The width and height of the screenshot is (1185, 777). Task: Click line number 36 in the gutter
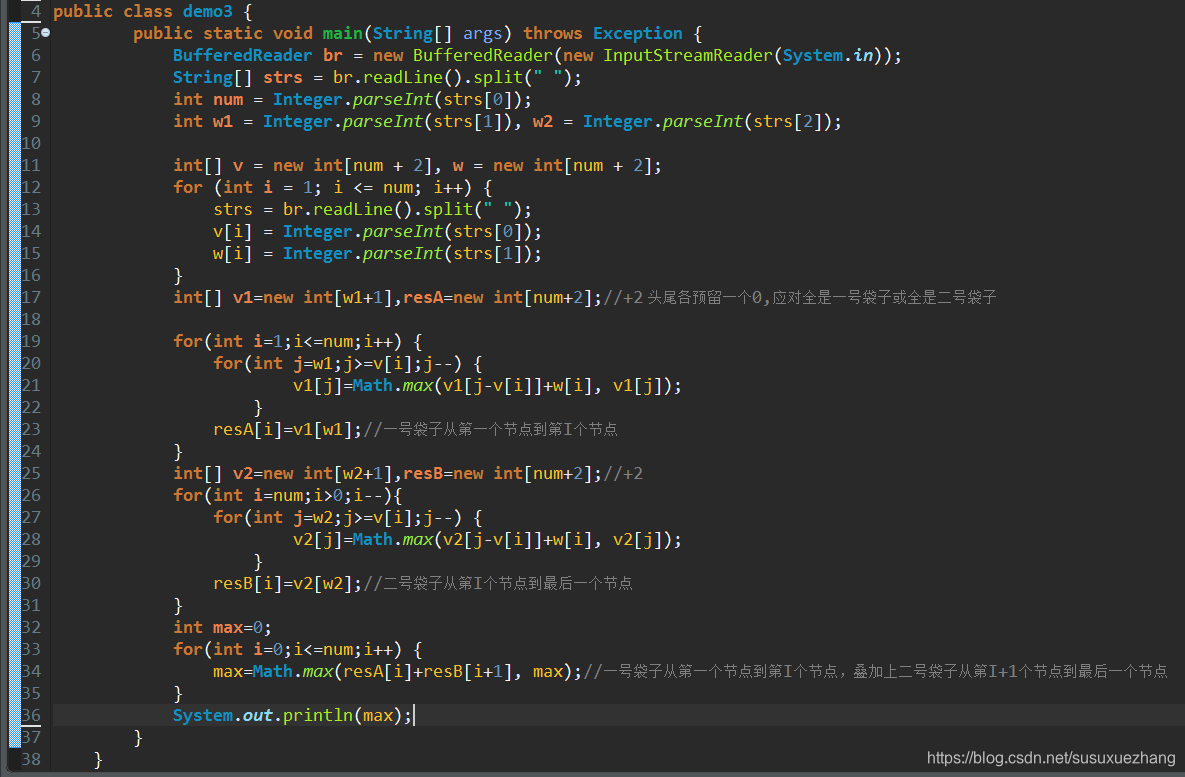pyautogui.click(x=30, y=715)
